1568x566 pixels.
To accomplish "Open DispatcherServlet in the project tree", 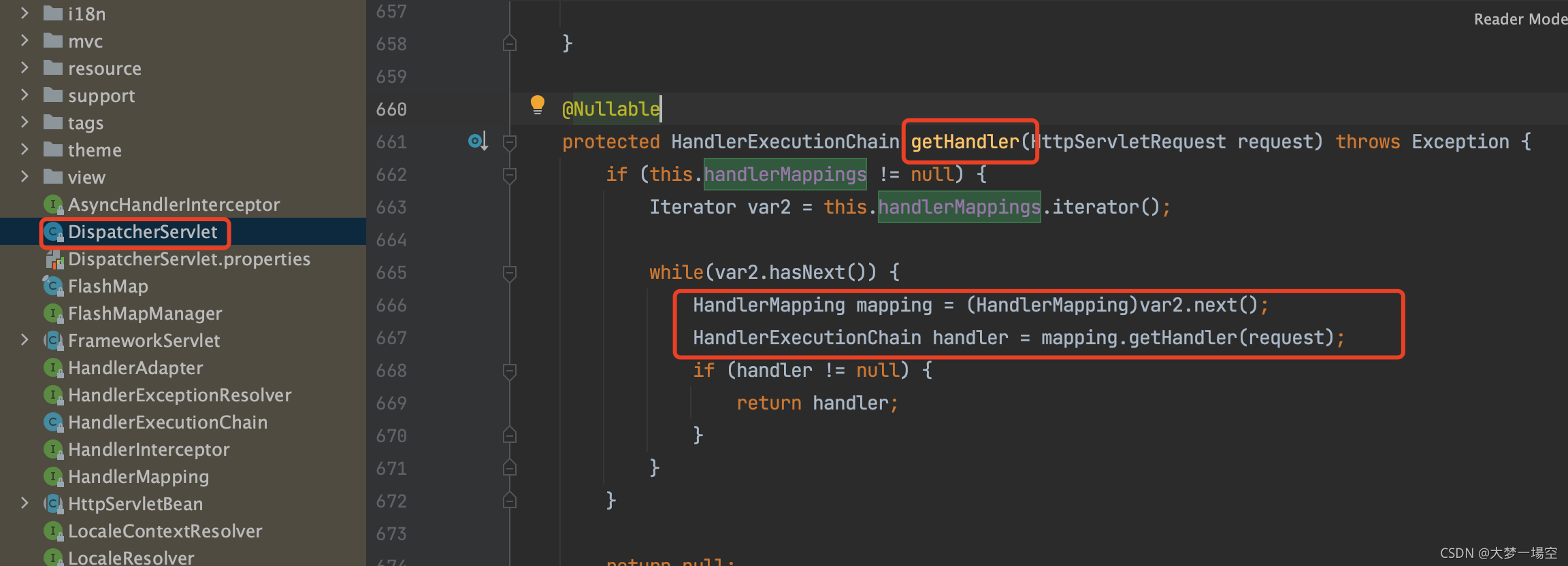I will pos(142,232).
